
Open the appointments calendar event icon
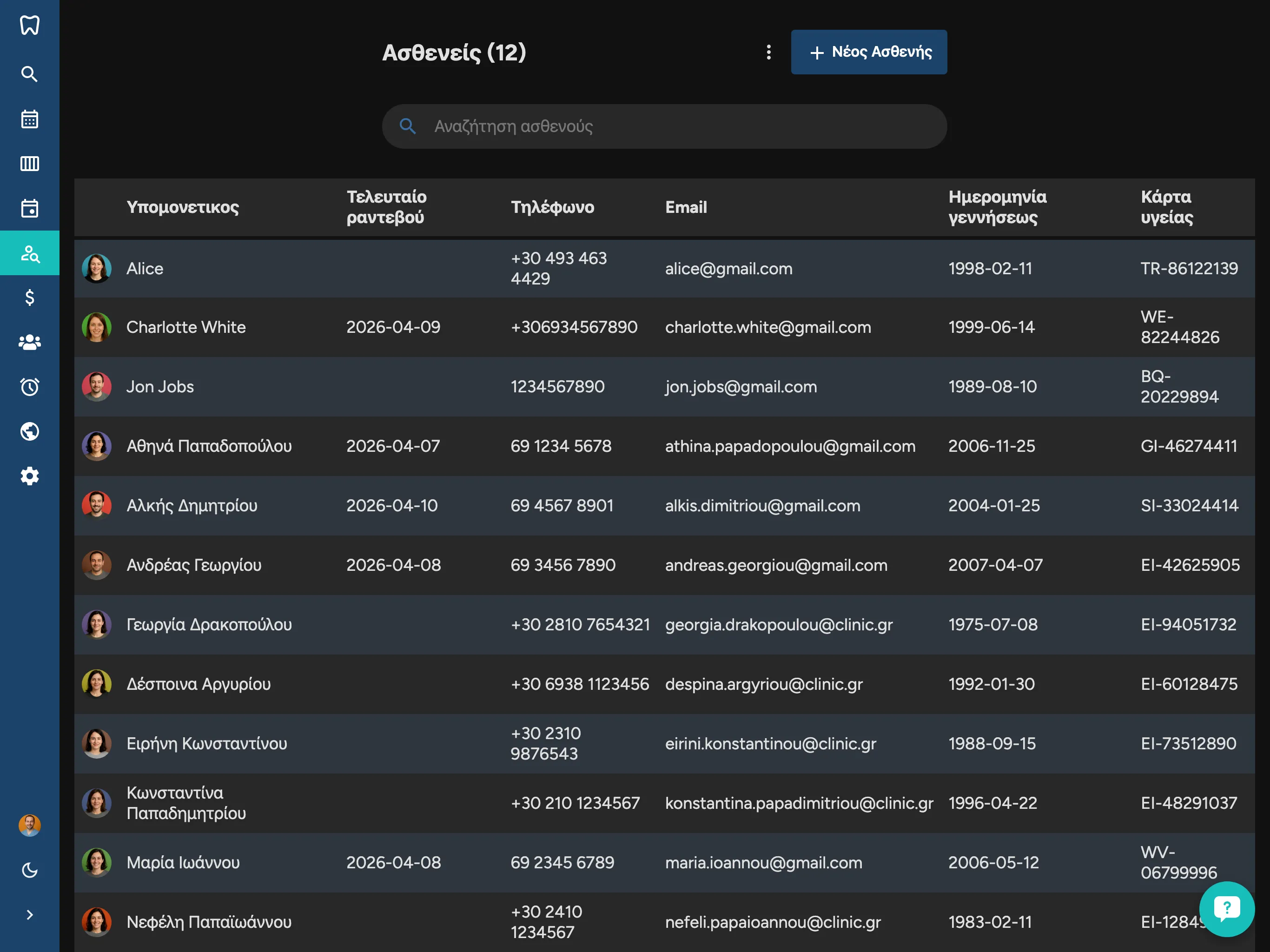tap(29, 208)
